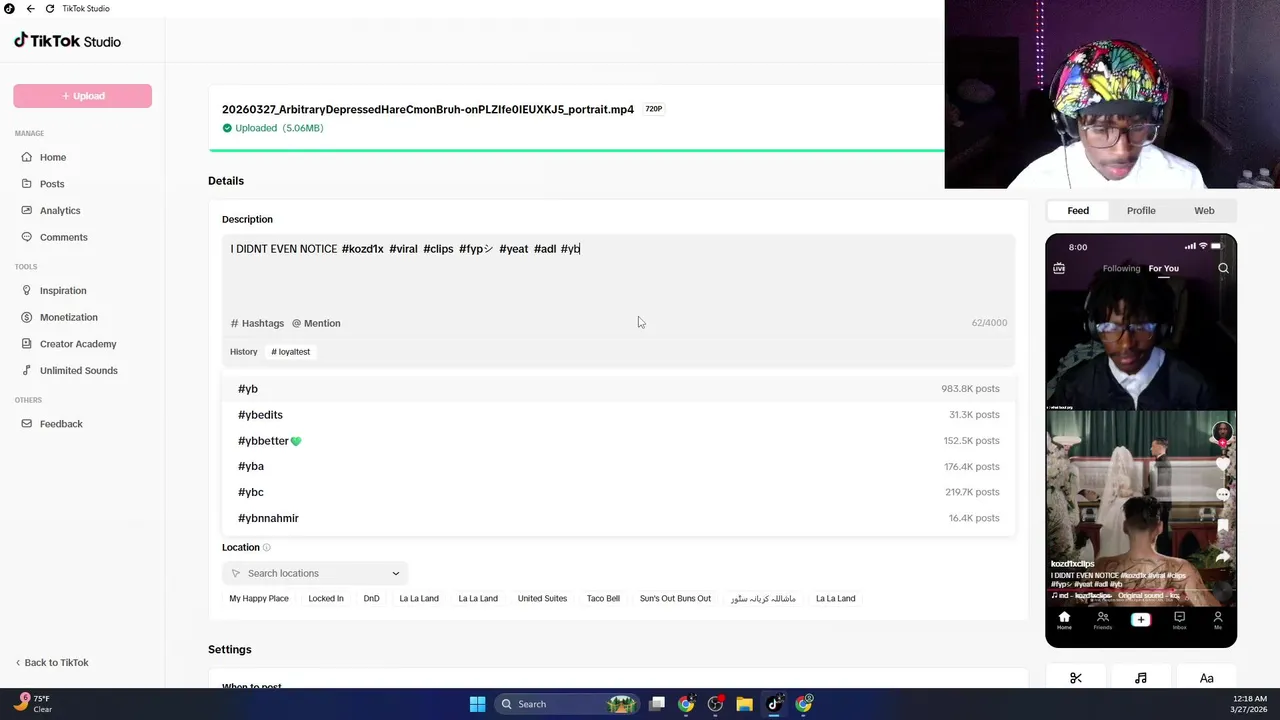Screen dimensions: 1280x720
Task: Select the Taco Bell location
Action: point(603,598)
